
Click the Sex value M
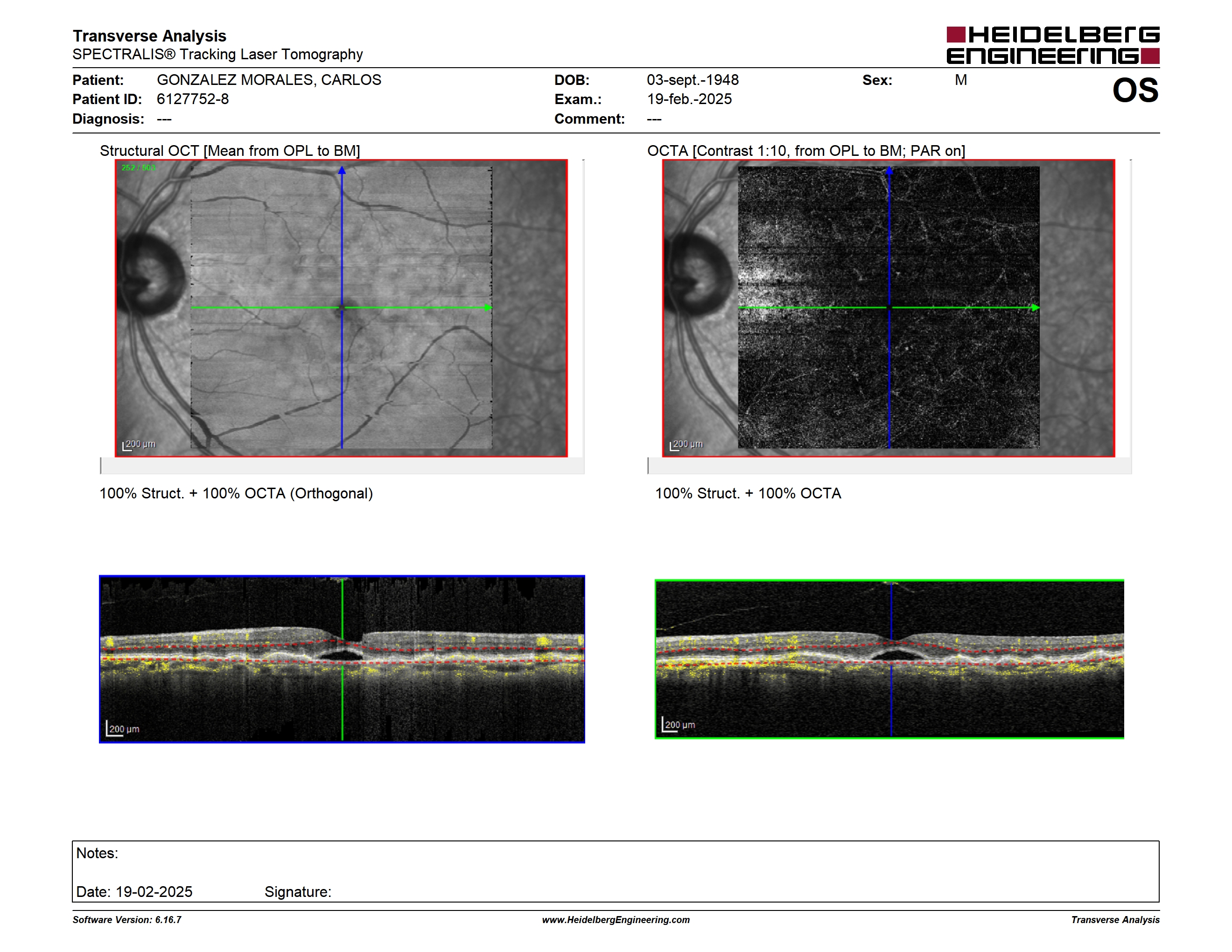coord(961,79)
